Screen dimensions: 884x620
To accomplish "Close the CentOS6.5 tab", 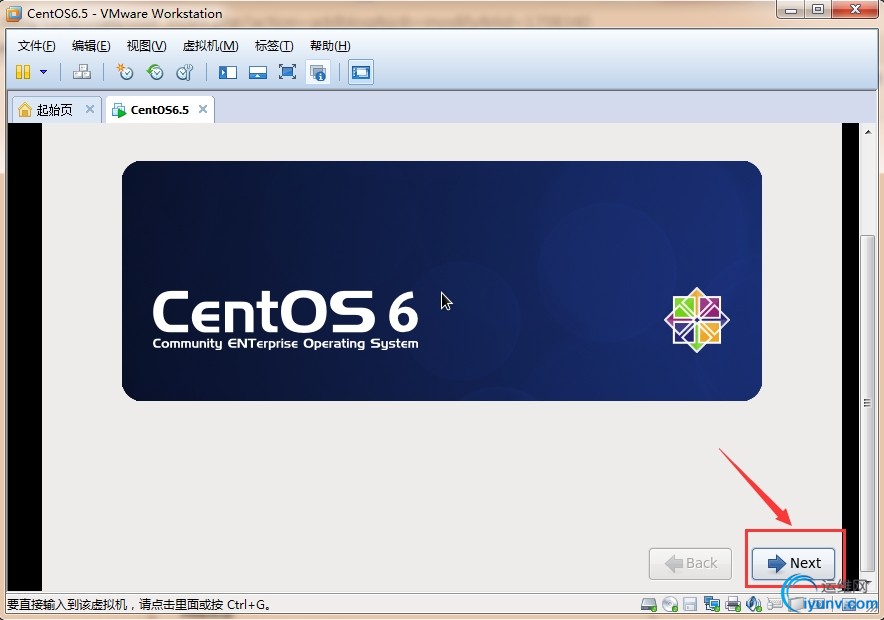I will click(203, 109).
